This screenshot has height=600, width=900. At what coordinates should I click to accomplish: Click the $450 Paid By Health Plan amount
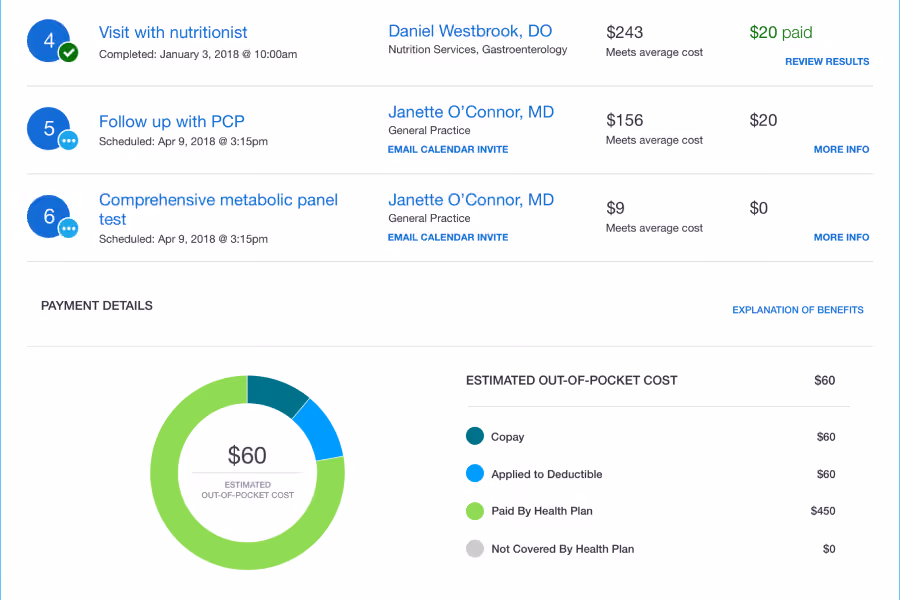pos(823,511)
